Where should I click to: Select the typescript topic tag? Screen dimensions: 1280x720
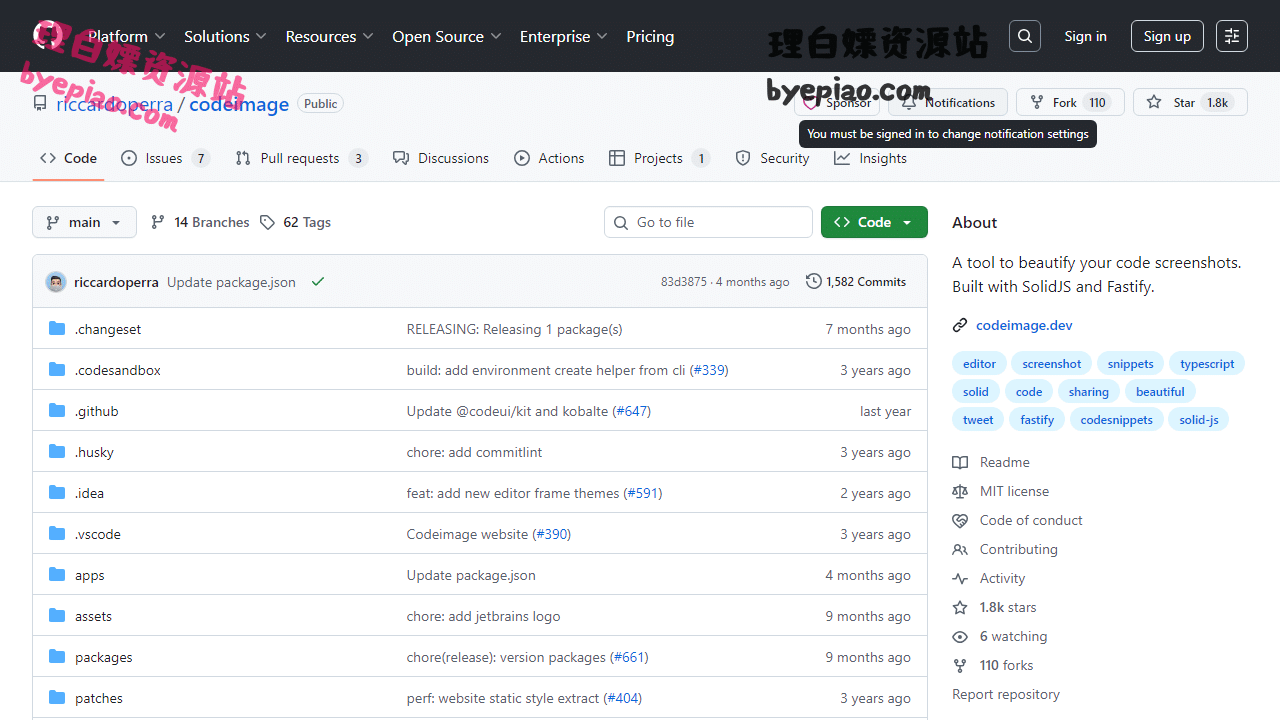[x=1207, y=364]
